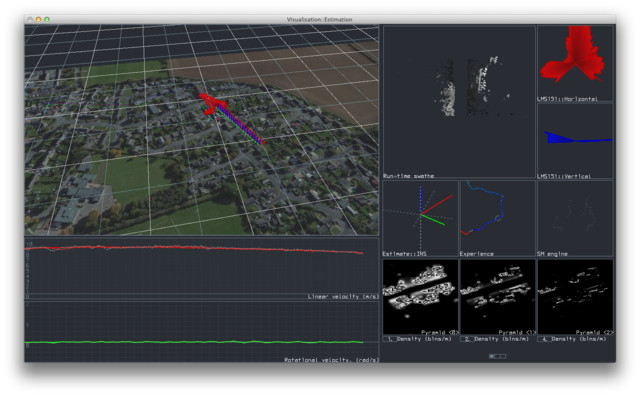Close the Visualisation window with red button
Viewport: 640px width, 400px height.
point(30,19)
